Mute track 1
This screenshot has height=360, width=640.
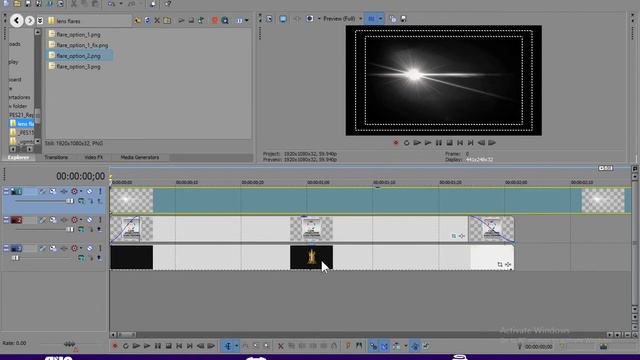tap(89, 191)
